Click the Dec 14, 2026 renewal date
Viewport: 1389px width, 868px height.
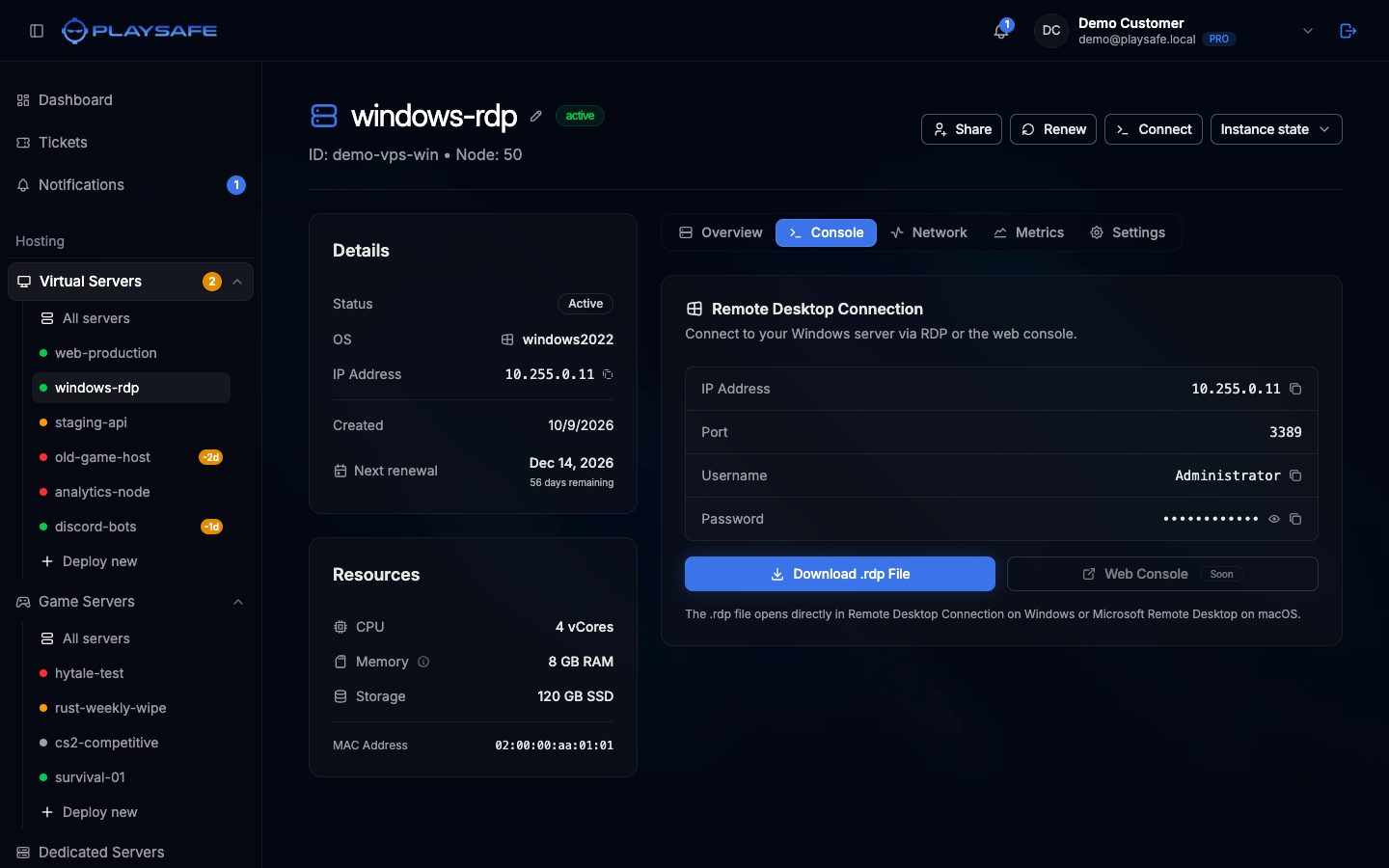click(571, 463)
